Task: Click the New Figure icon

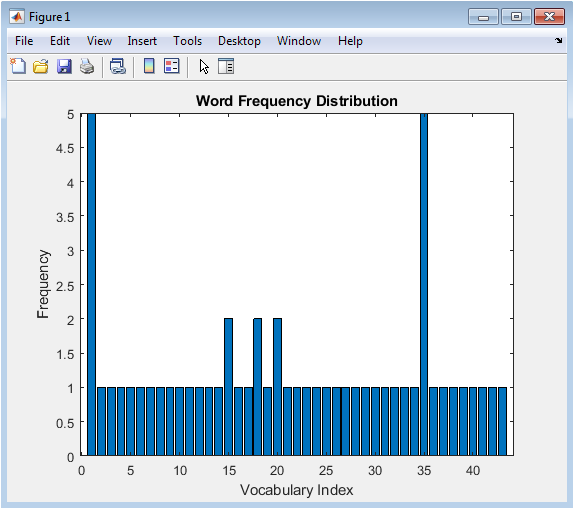Action: tap(18, 67)
